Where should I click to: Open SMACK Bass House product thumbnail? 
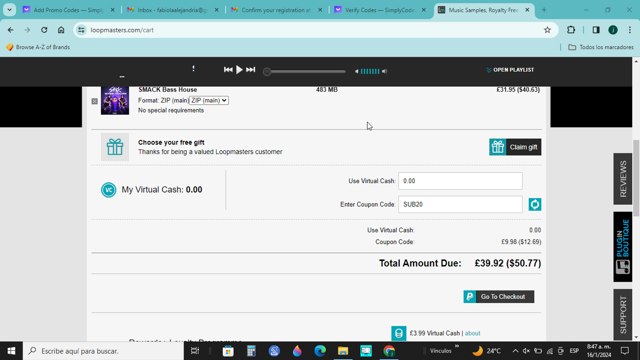(115, 100)
